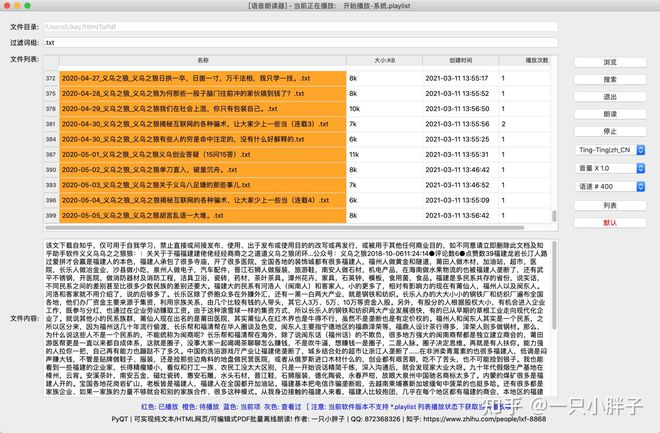Click row header number 375
This screenshot has width=660, height=433.
[x=51, y=93]
